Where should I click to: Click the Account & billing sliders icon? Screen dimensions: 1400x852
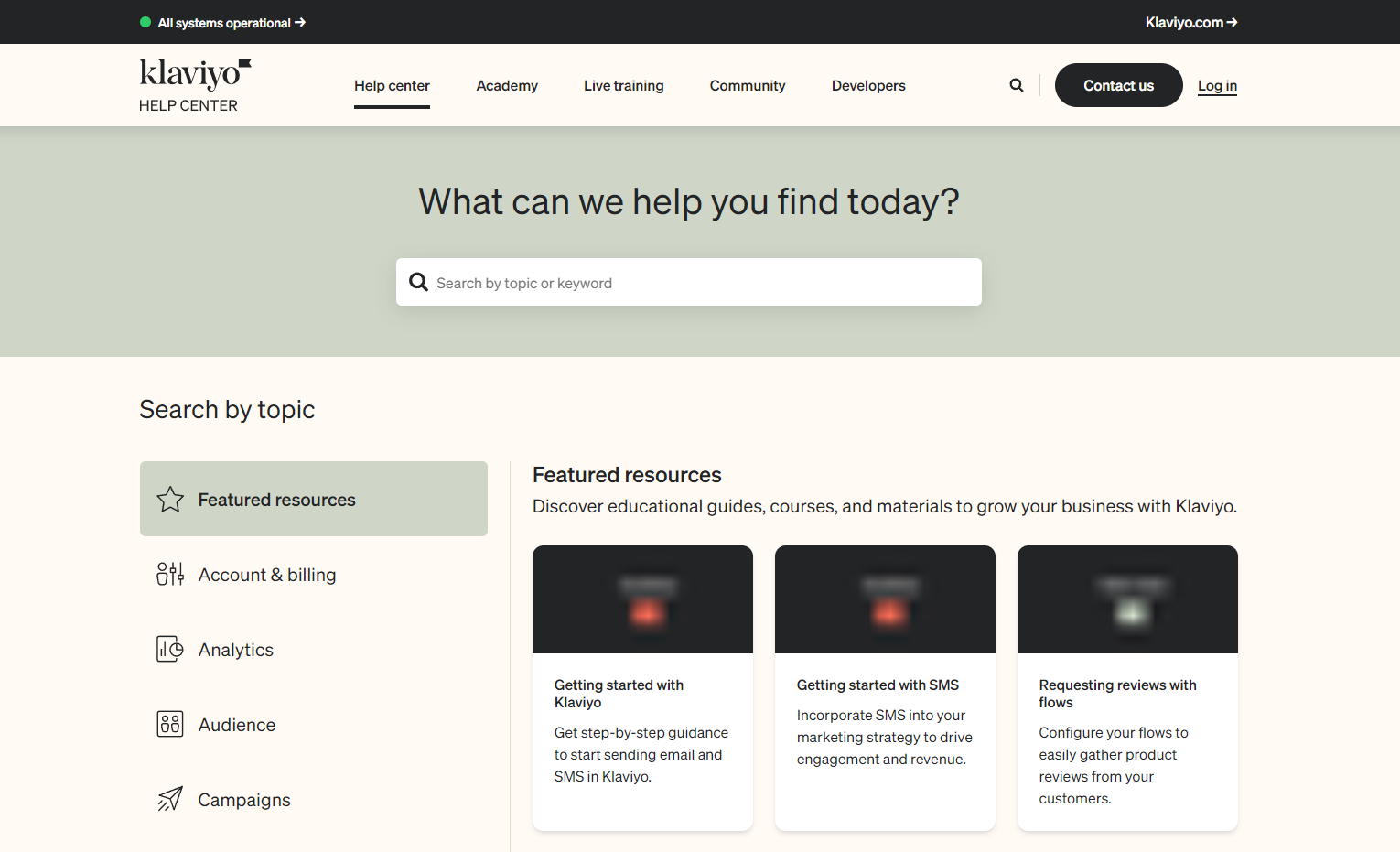[x=170, y=574]
